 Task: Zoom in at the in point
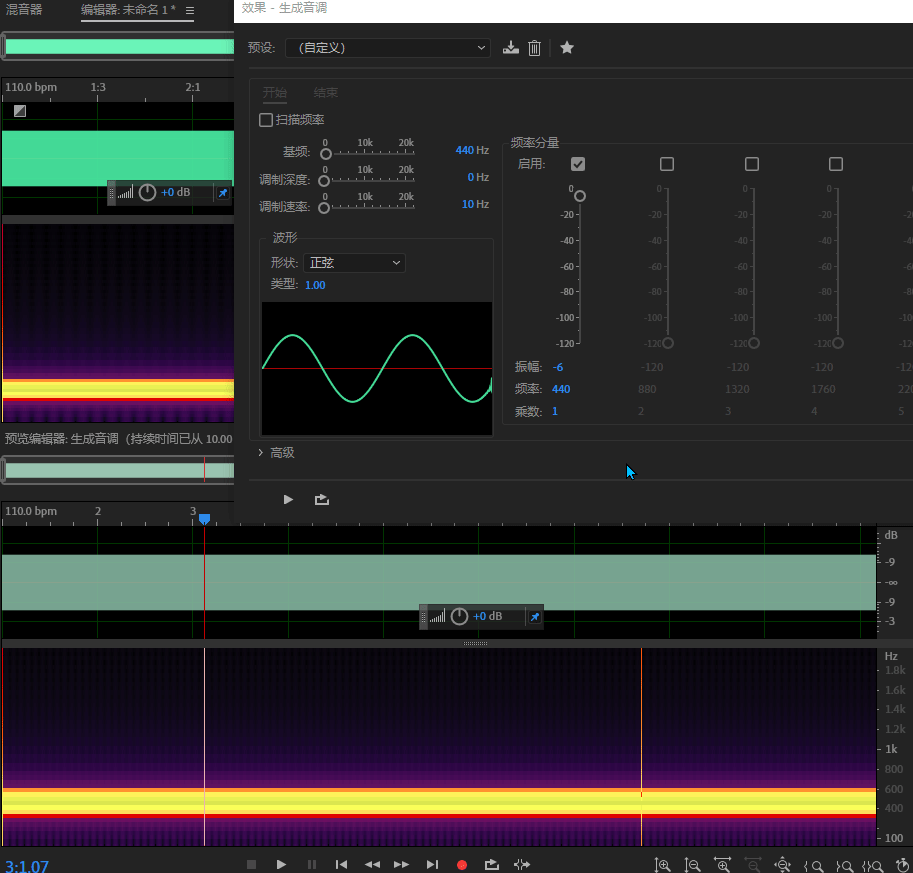813,866
